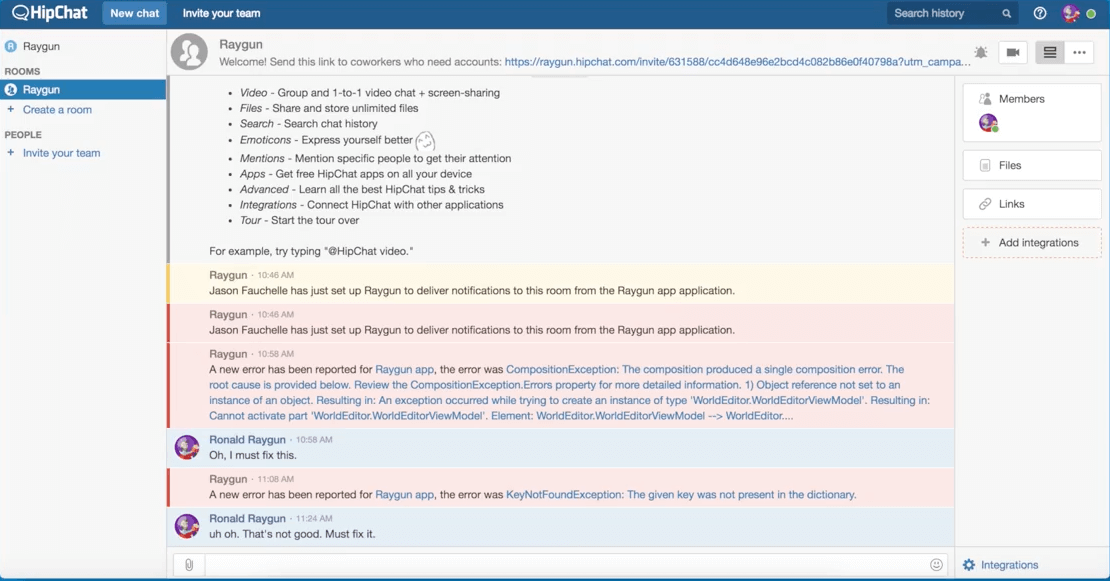The image size is (1111, 581).
Task: Start a video call with camera icon
Action: [1013, 52]
